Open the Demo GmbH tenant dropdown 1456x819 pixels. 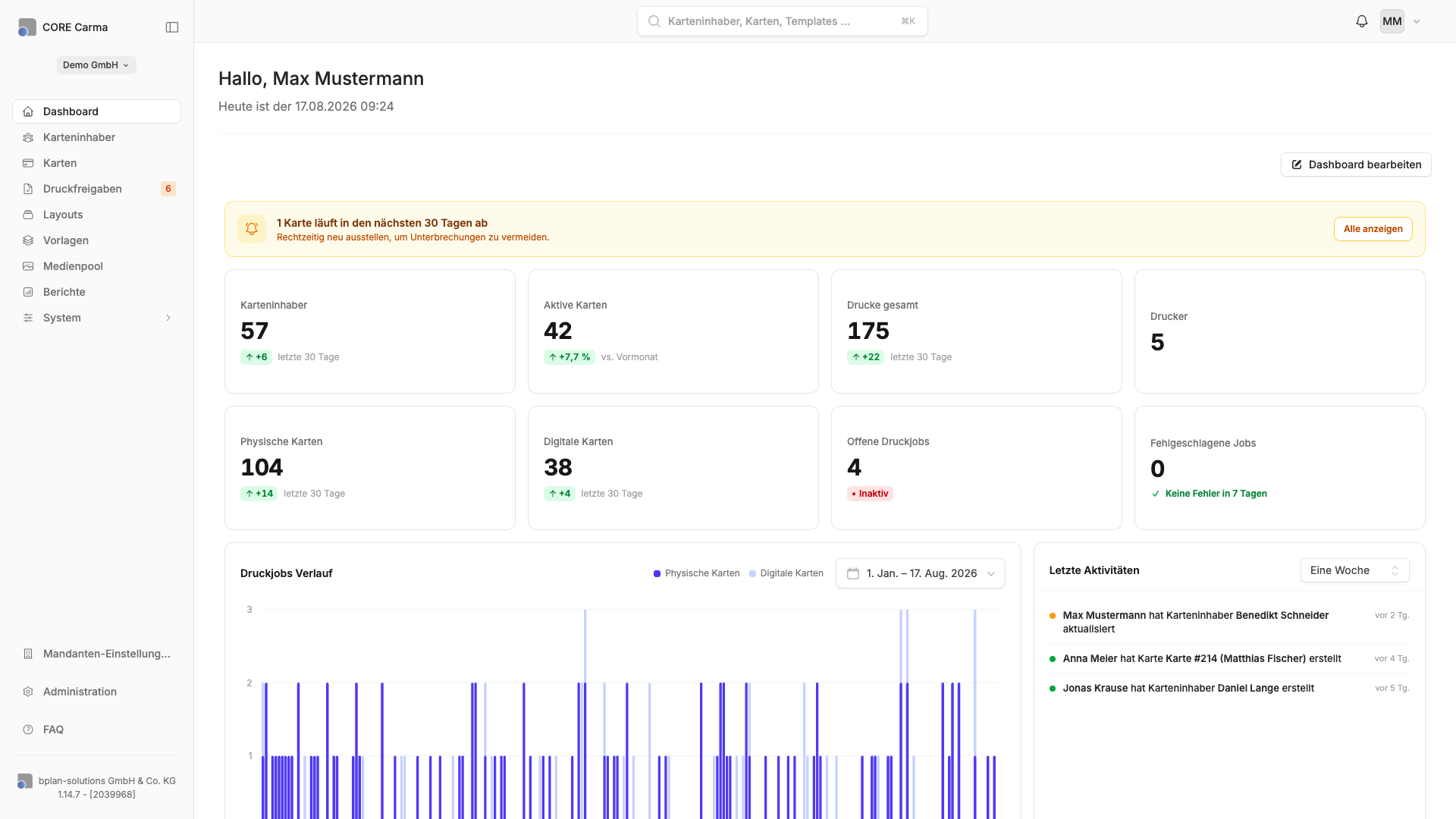point(96,65)
